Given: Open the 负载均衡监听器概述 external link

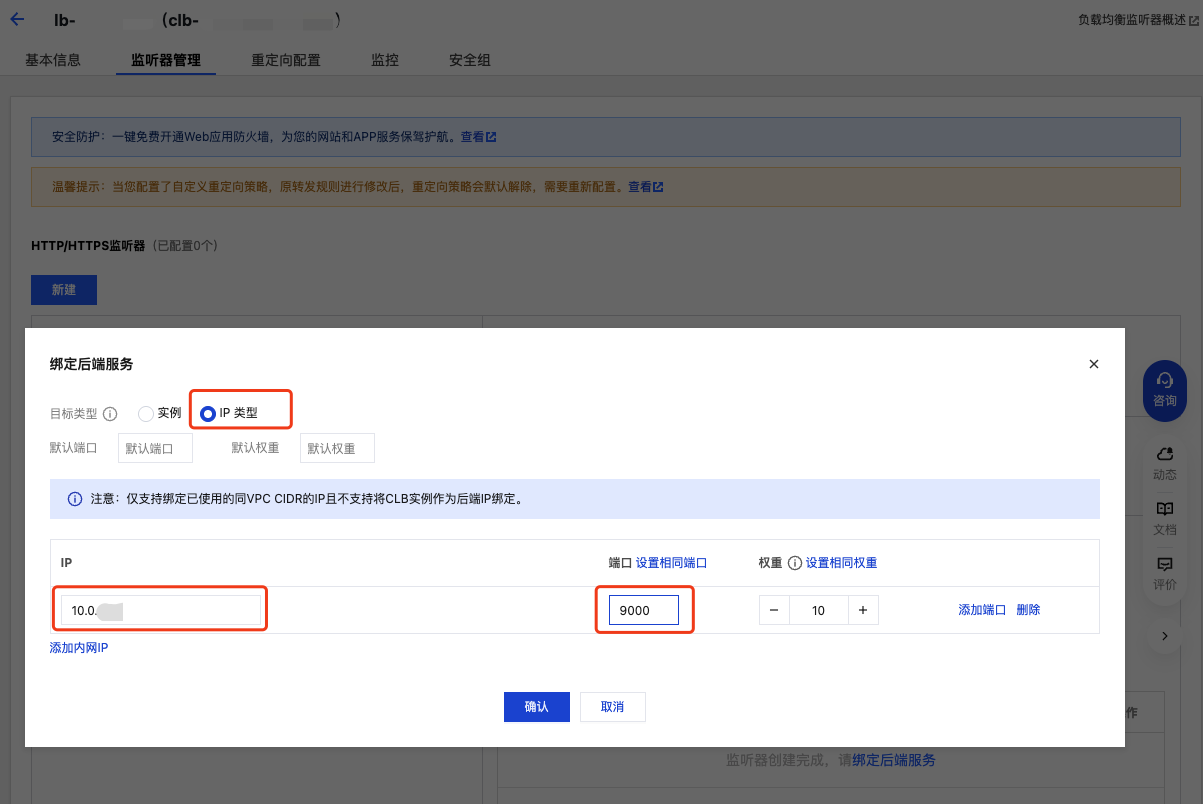Looking at the screenshot, I should pyautogui.click(x=1139, y=19).
